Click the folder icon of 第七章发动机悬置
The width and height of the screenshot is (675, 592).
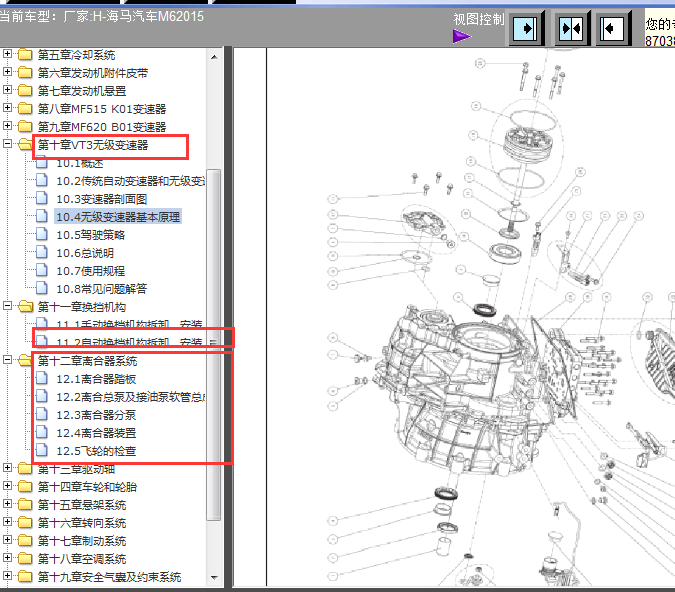pos(25,91)
